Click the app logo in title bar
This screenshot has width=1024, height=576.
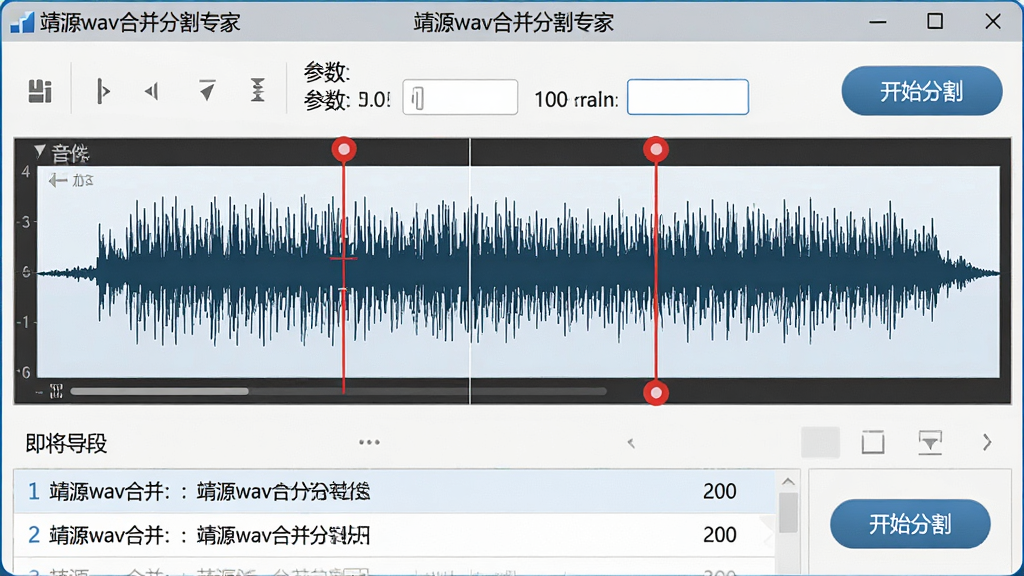pos(22,22)
